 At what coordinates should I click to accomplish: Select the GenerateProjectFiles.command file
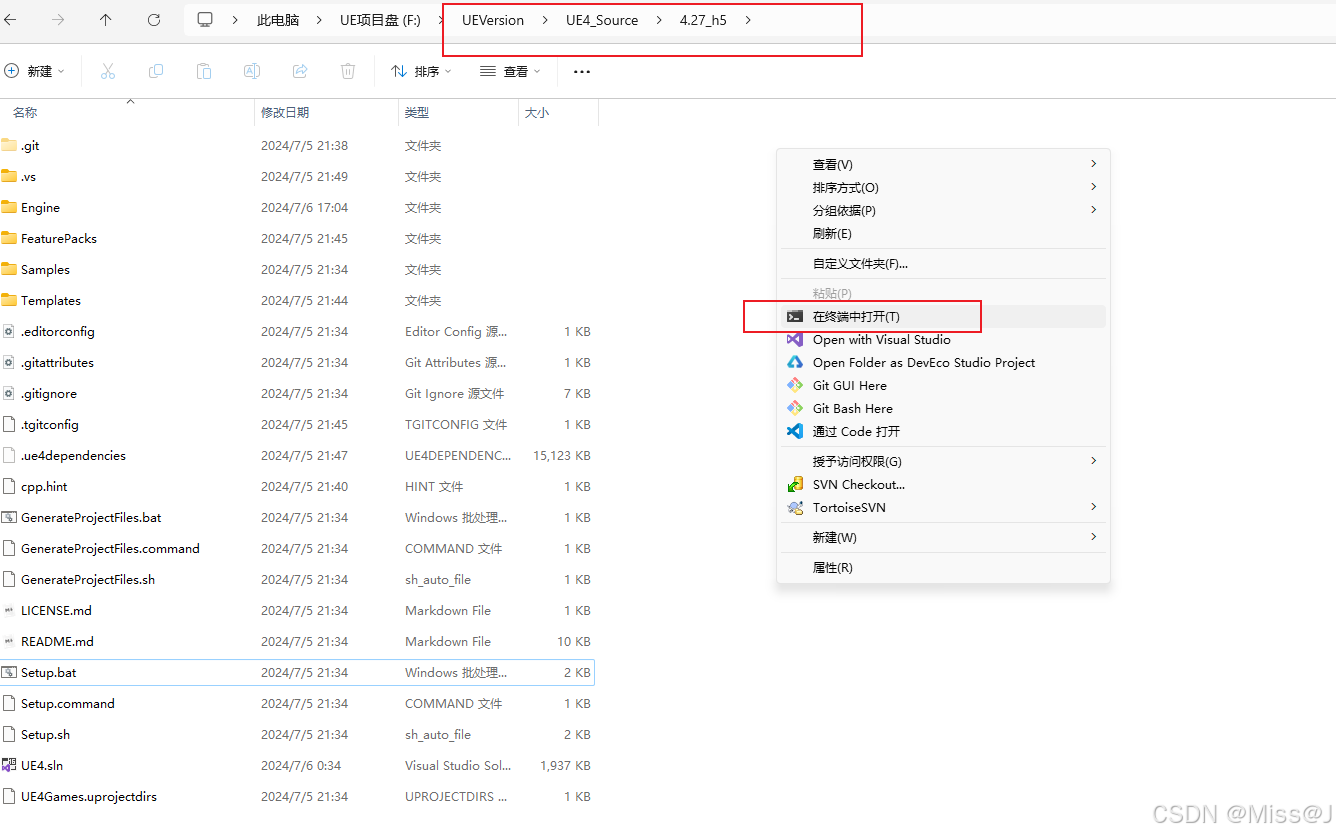click(x=297, y=548)
